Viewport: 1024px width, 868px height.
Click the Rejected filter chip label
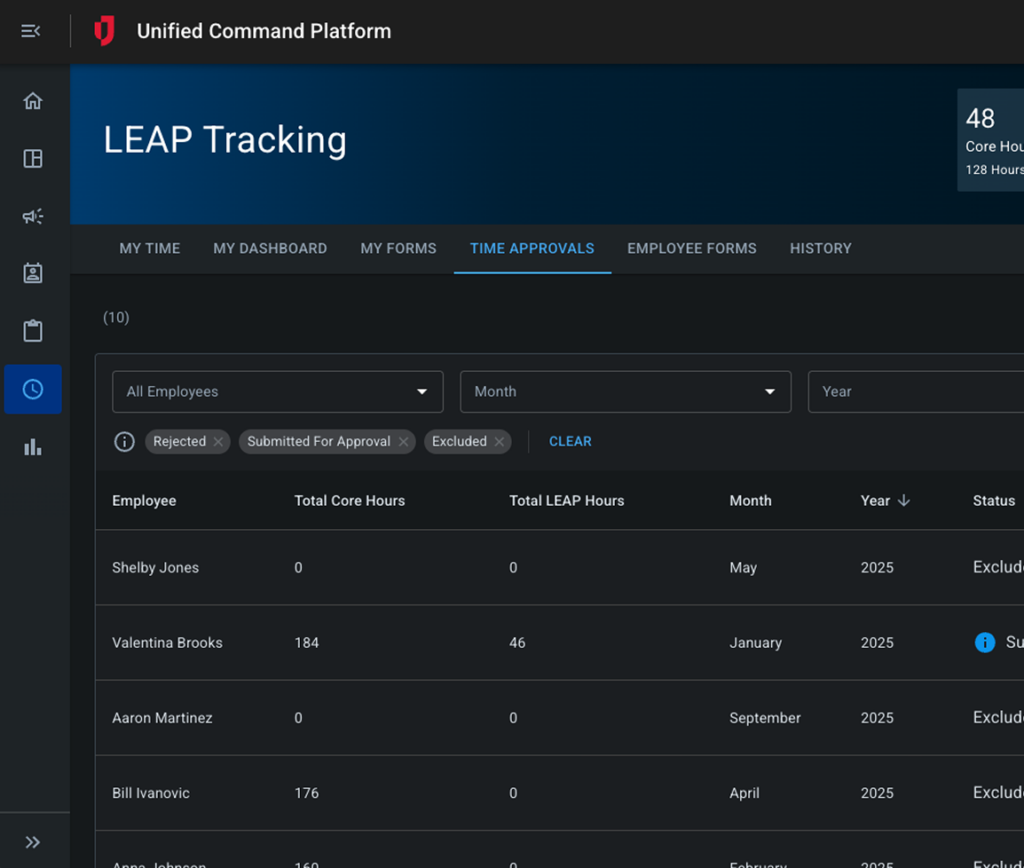[180, 442]
